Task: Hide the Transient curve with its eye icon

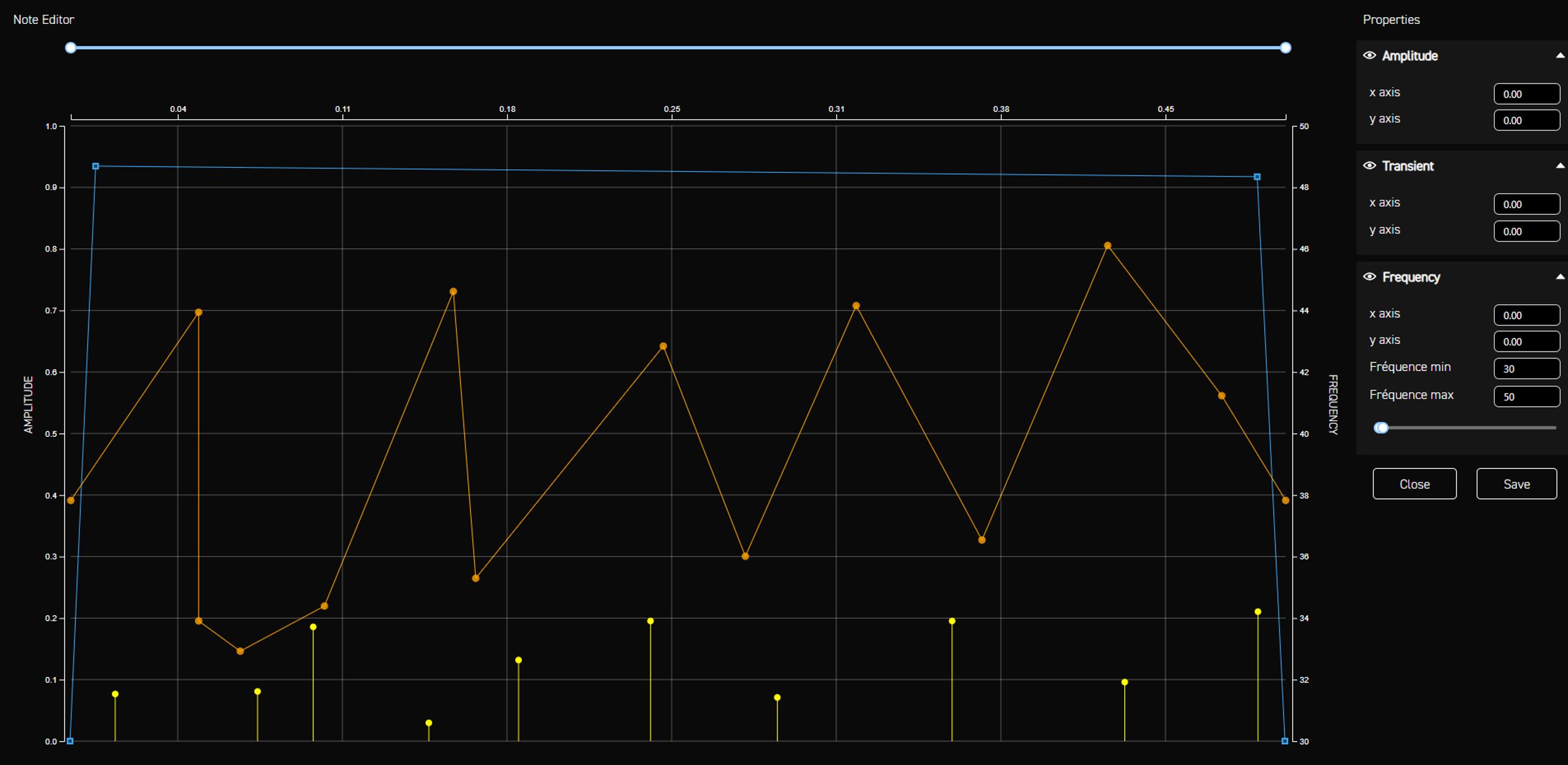Action: [x=1369, y=165]
